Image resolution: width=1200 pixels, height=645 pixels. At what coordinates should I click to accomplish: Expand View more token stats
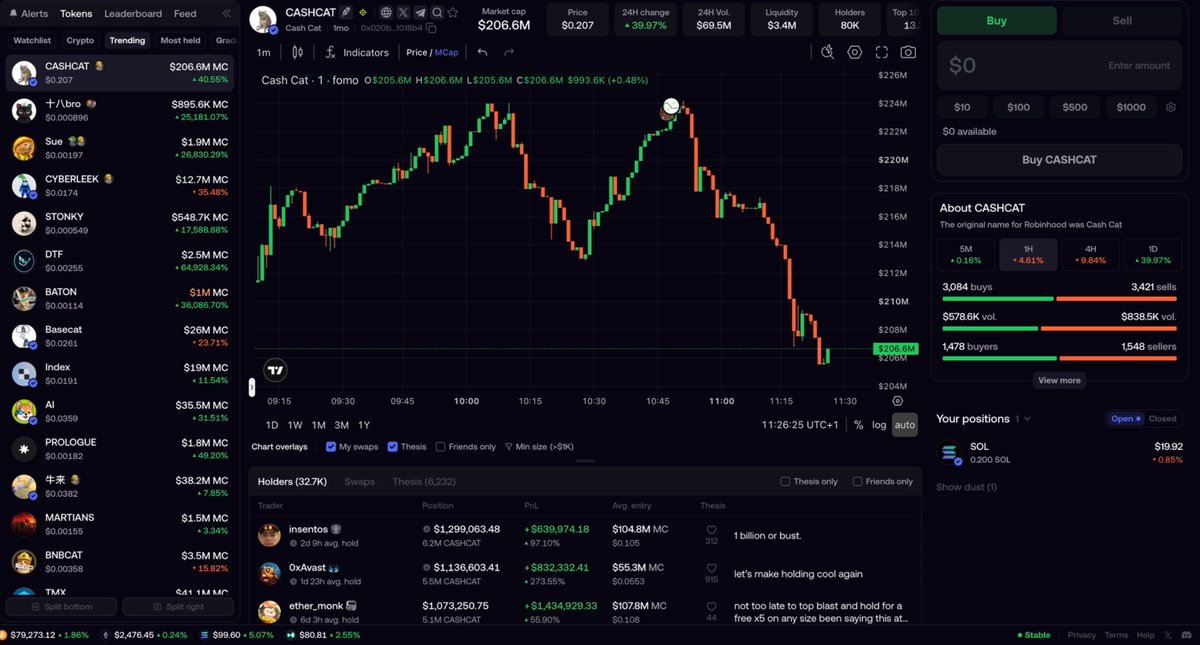tap(1059, 380)
